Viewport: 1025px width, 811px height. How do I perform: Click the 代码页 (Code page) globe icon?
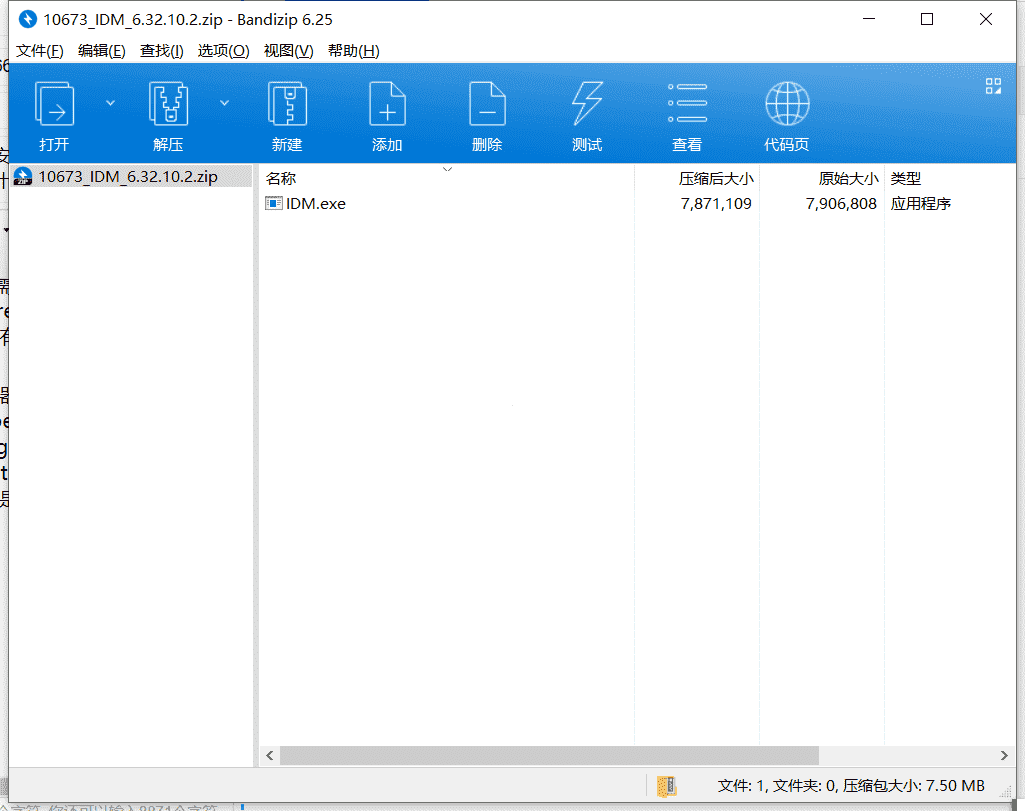coord(787,104)
